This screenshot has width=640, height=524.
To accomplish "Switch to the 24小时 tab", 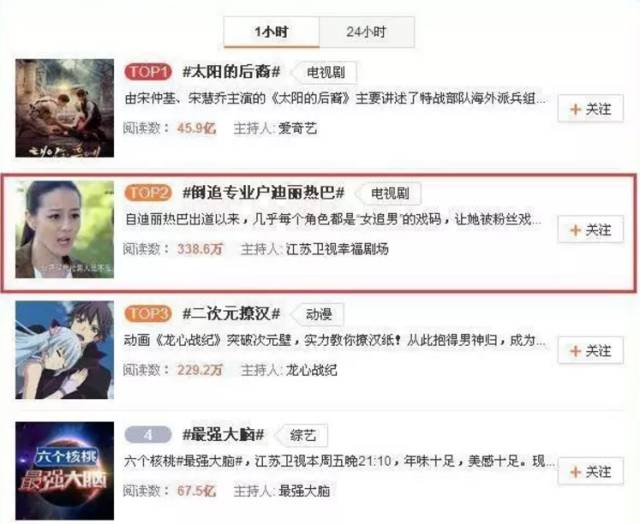I will pyautogui.click(x=367, y=32).
